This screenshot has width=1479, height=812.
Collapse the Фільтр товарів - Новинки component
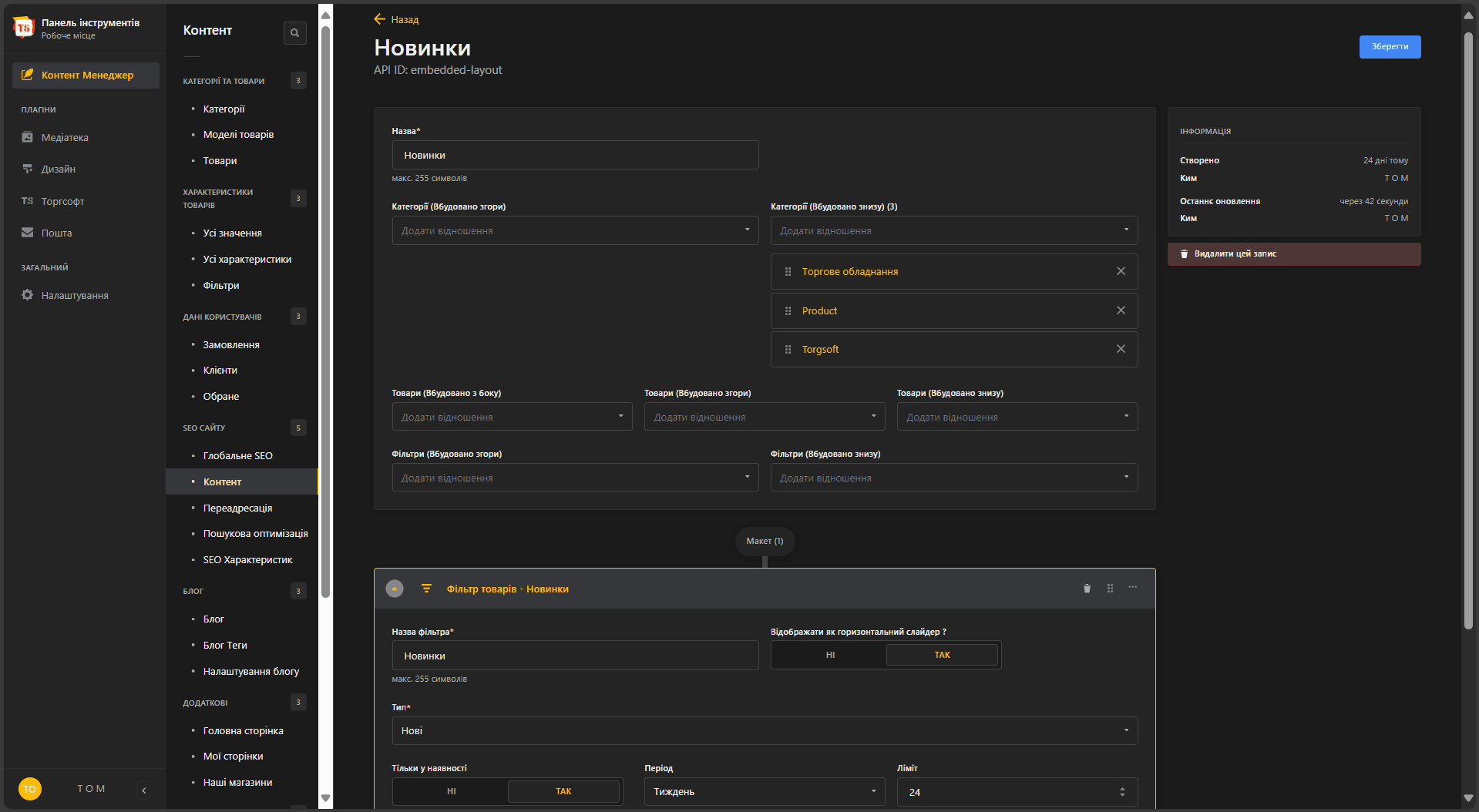click(395, 589)
